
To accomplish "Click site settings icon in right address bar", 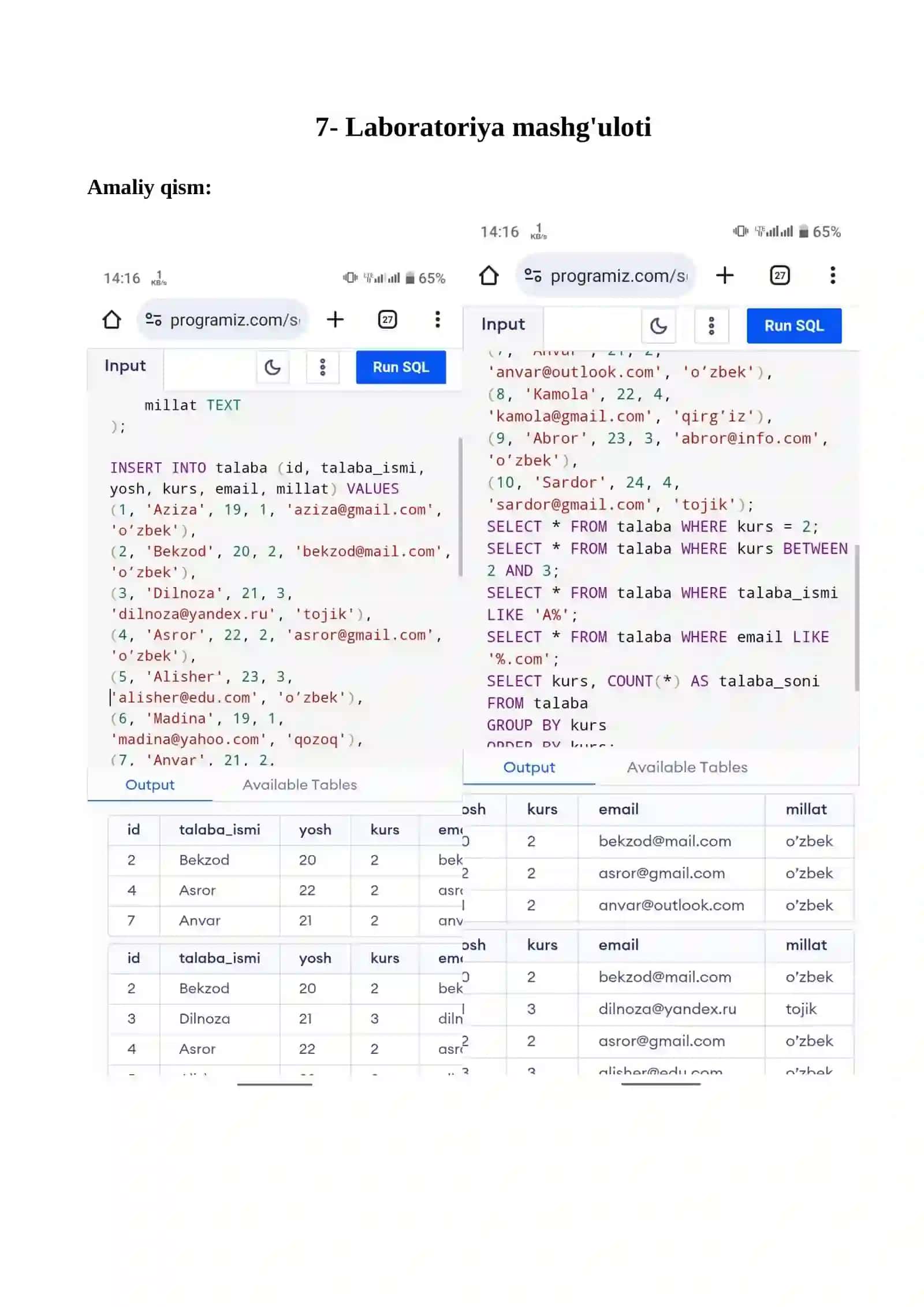I will click(x=532, y=276).
